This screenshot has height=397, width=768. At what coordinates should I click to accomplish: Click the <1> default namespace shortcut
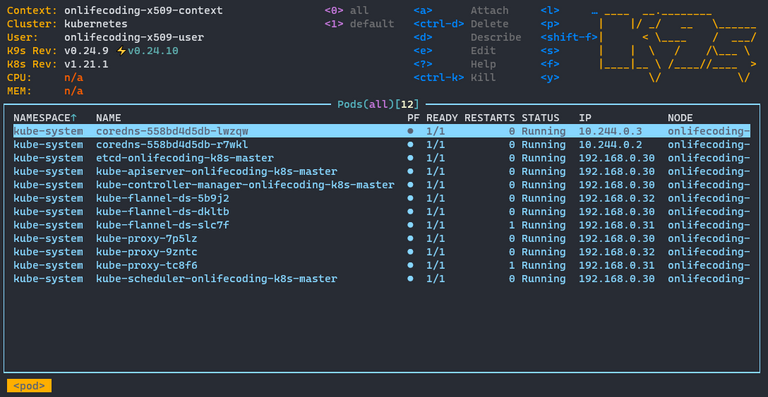(x=359, y=23)
